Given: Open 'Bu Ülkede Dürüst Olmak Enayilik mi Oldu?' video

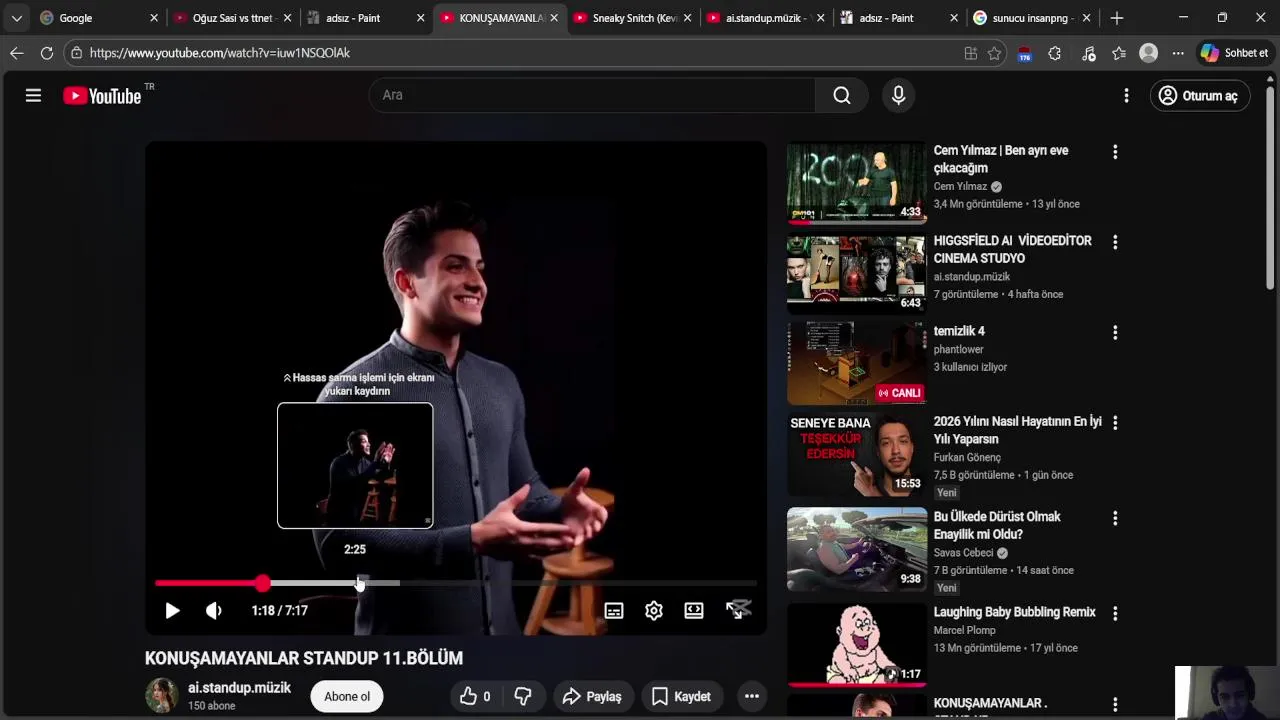Looking at the screenshot, I should click(997, 525).
